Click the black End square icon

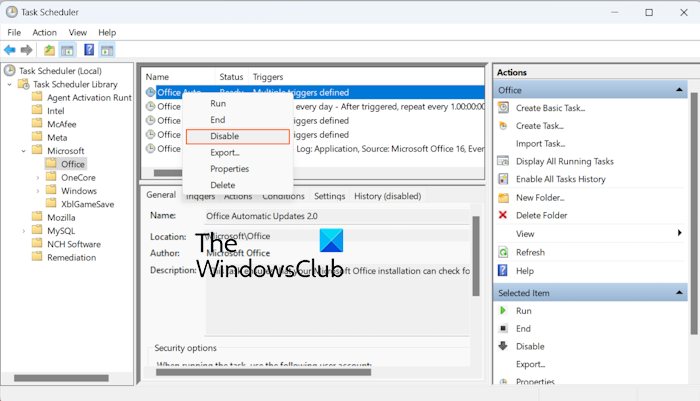[x=503, y=328]
